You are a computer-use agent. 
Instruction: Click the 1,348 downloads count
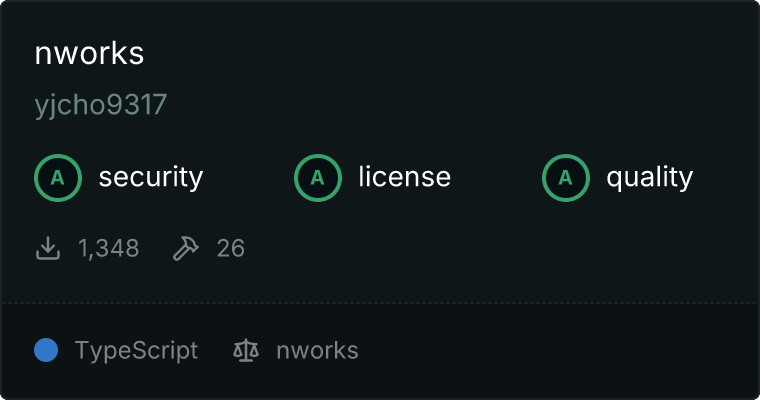[x=109, y=248]
